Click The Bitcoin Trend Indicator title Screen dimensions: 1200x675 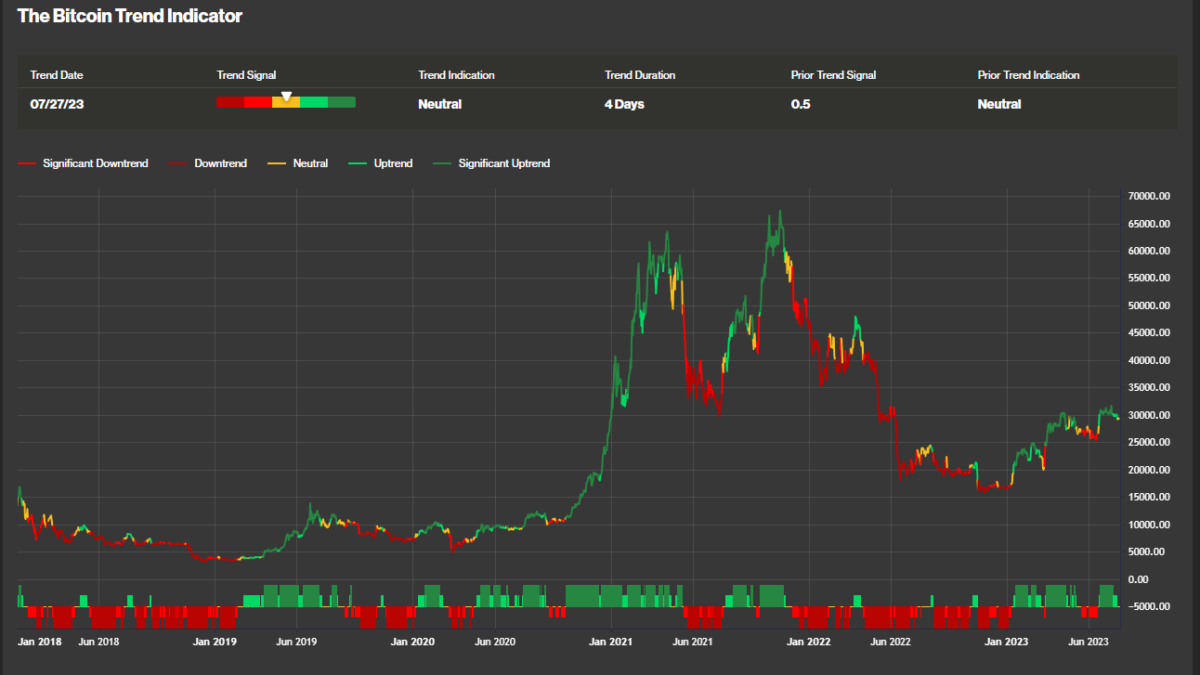click(130, 16)
